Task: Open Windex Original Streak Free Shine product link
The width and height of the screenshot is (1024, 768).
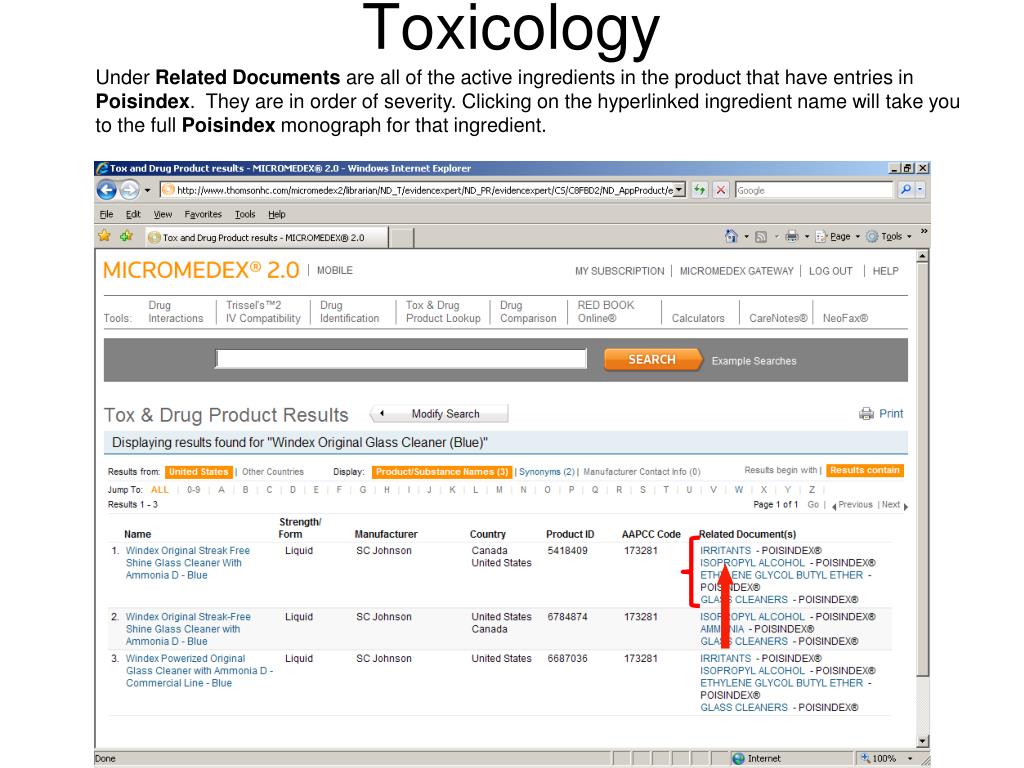Action: coord(188,563)
